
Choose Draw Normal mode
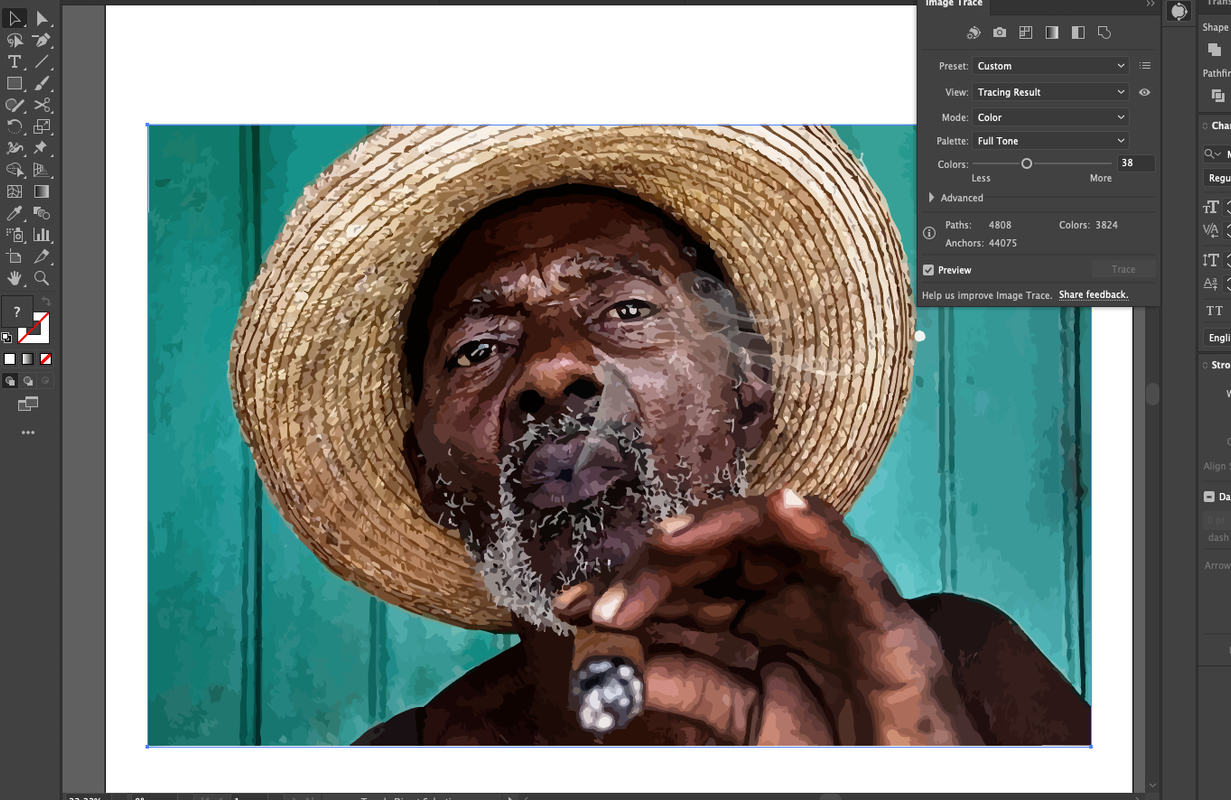click(x=10, y=381)
